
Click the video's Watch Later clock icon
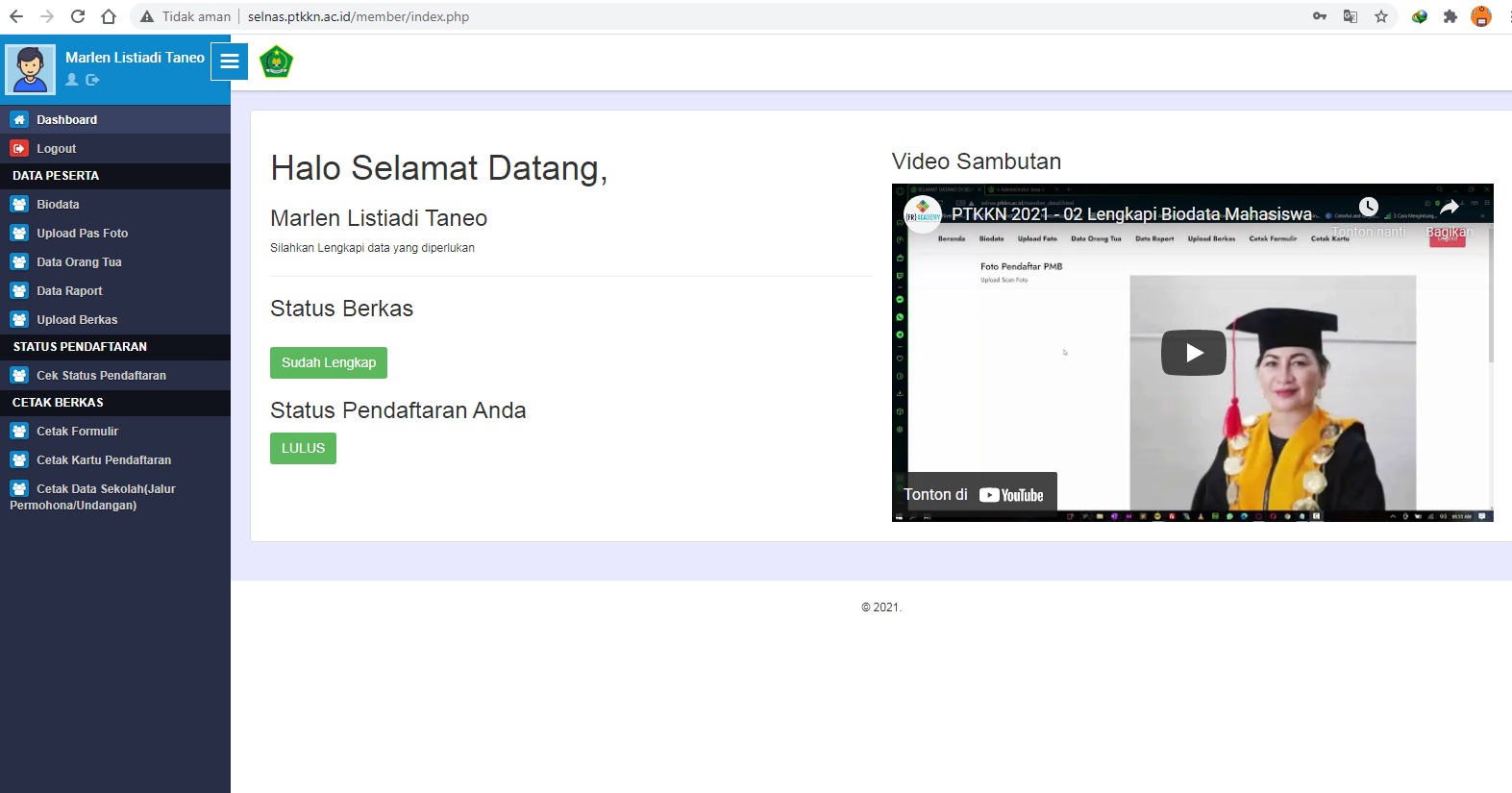tap(1368, 207)
